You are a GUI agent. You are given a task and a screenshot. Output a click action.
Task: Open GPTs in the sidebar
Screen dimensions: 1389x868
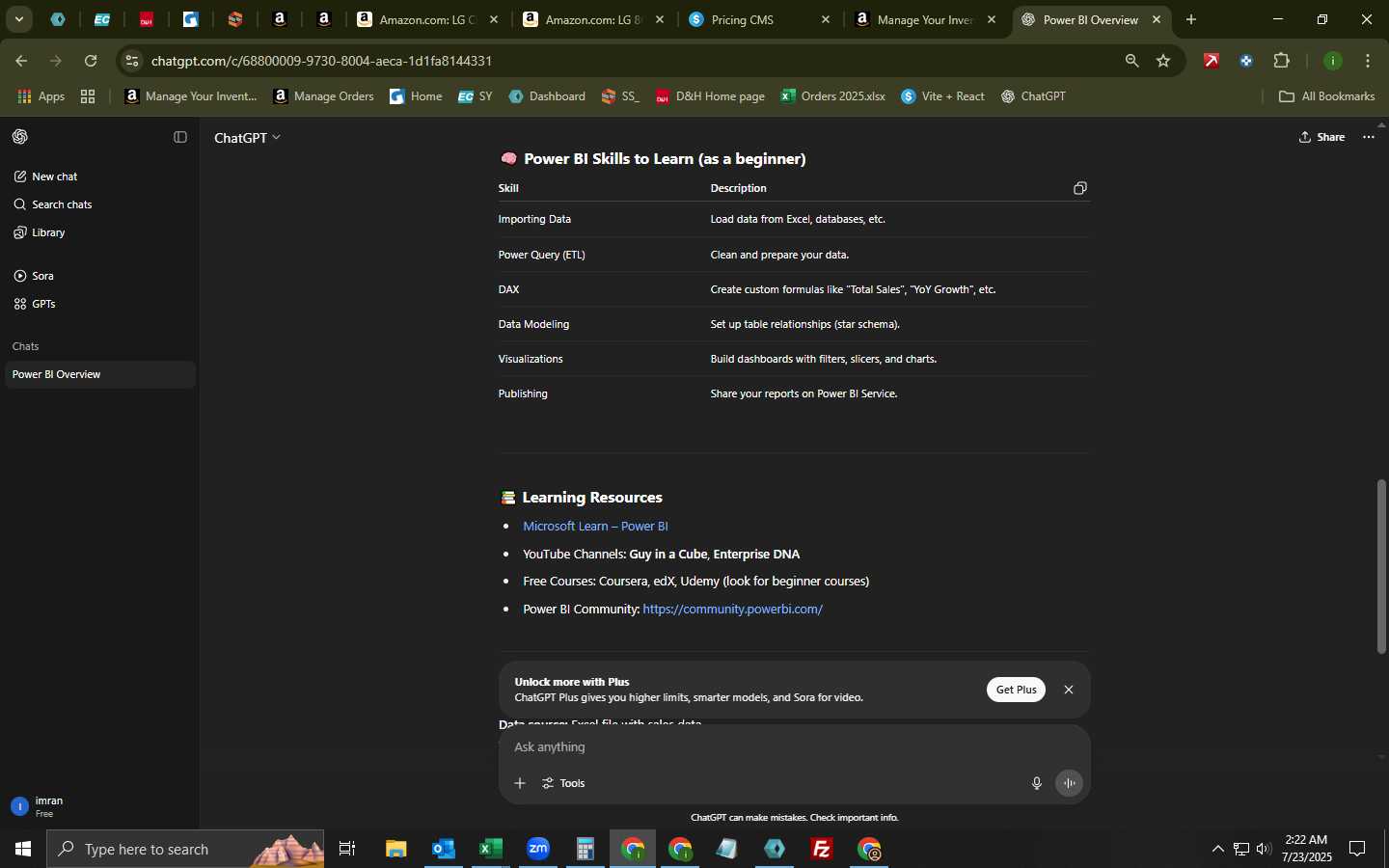point(100,304)
